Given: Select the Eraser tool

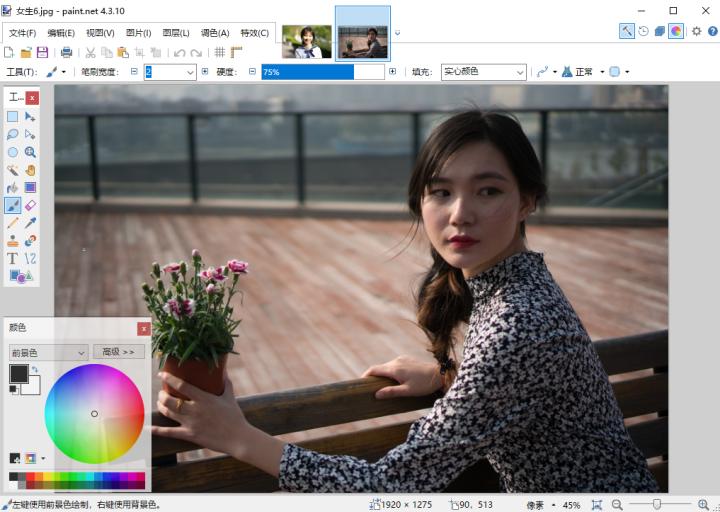Looking at the screenshot, I should pyautogui.click(x=30, y=205).
